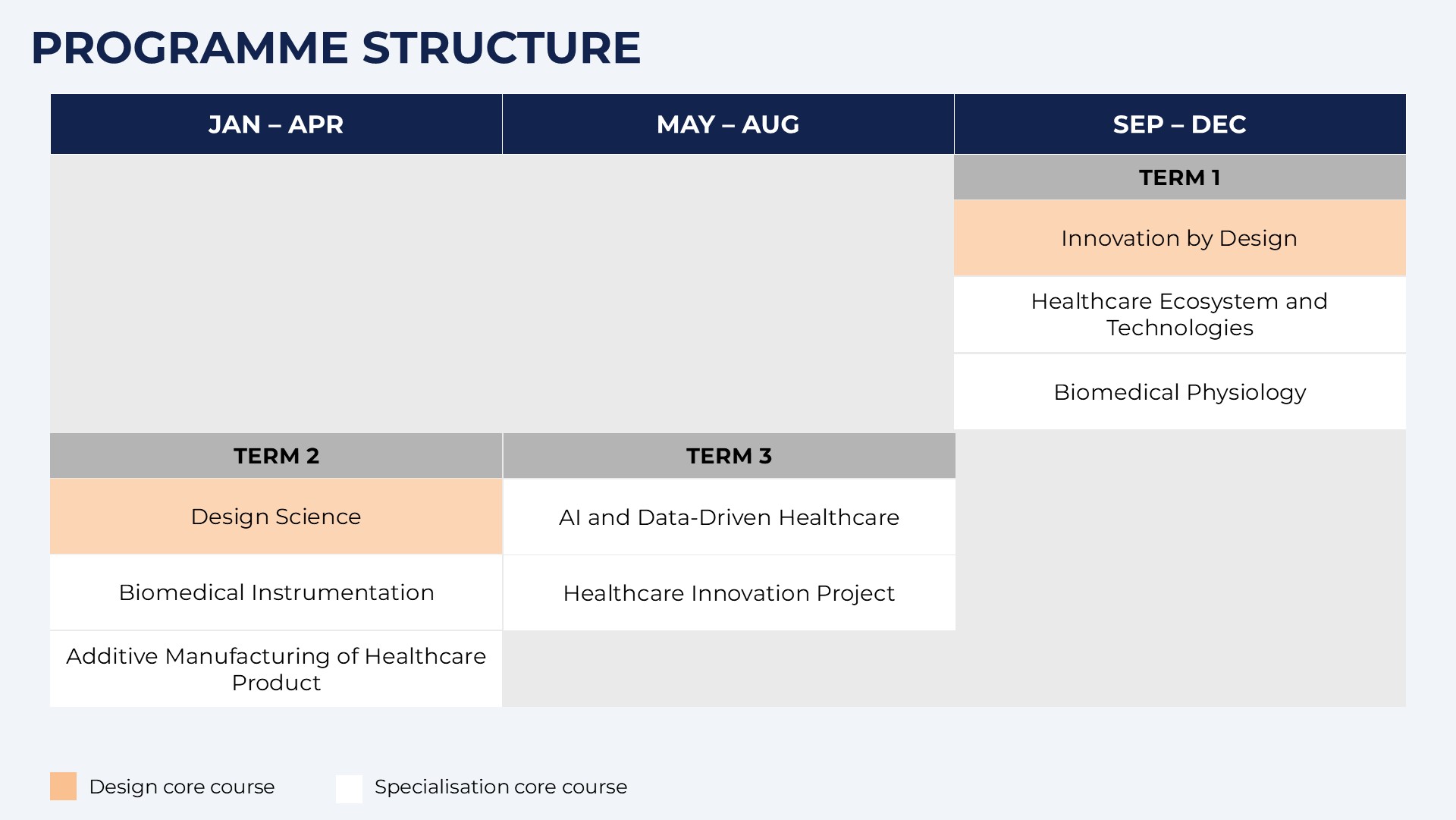Click the PROGRAMME STRUCTURE title
The height and width of the screenshot is (820, 1456).
336,48
